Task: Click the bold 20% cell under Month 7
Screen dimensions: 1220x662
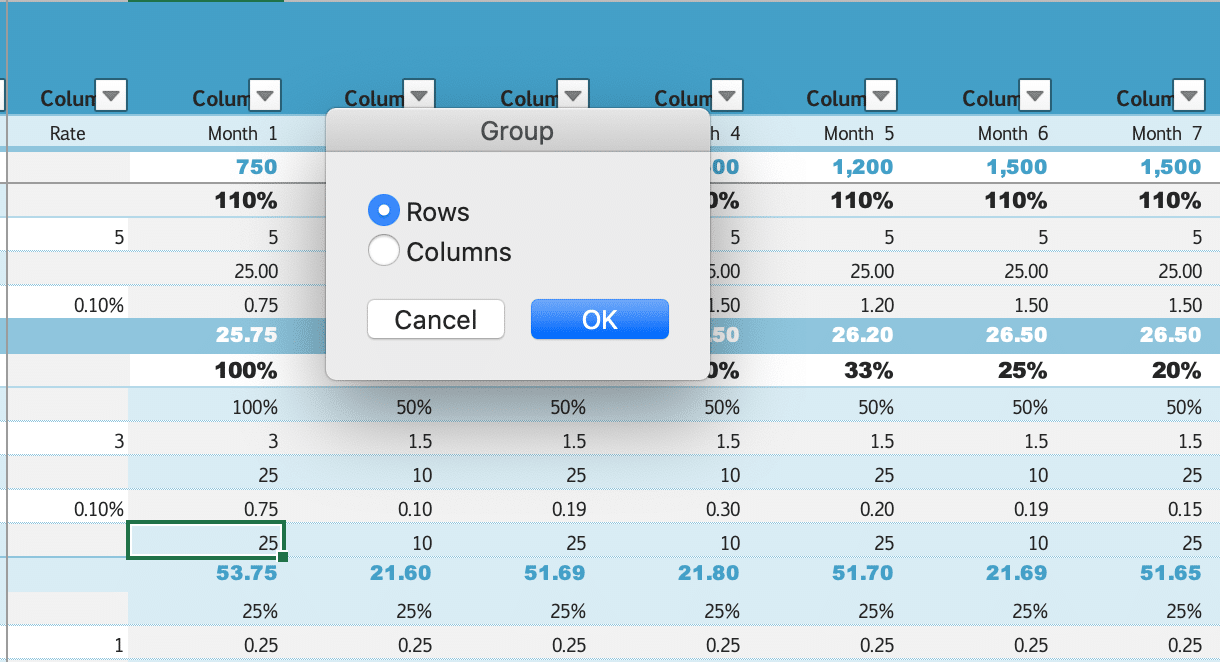Action: click(x=1176, y=370)
